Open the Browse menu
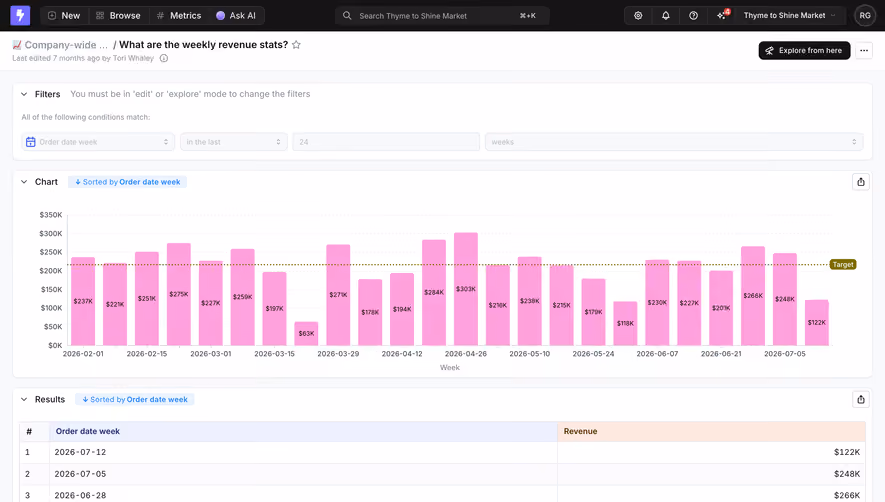This screenshot has width=885, height=502. click(x=118, y=16)
